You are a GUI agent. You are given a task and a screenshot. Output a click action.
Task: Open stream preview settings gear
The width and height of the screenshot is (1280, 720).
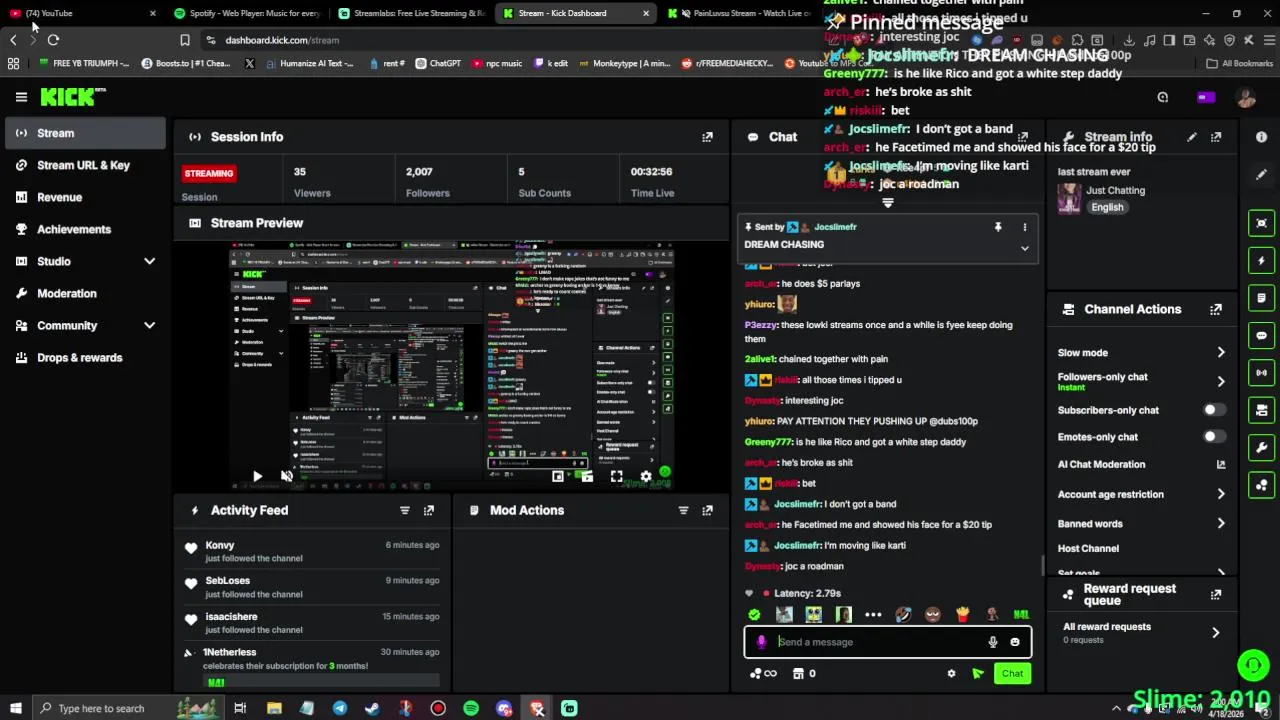[646, 477]
